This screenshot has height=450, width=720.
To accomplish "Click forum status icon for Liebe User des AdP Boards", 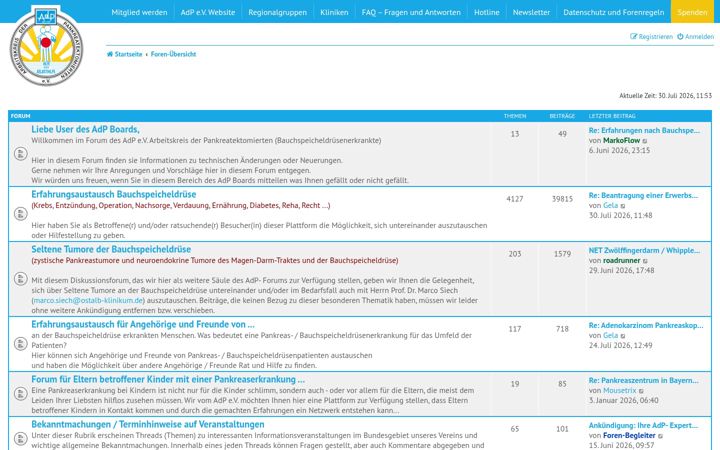I will (x=20, y=154).
